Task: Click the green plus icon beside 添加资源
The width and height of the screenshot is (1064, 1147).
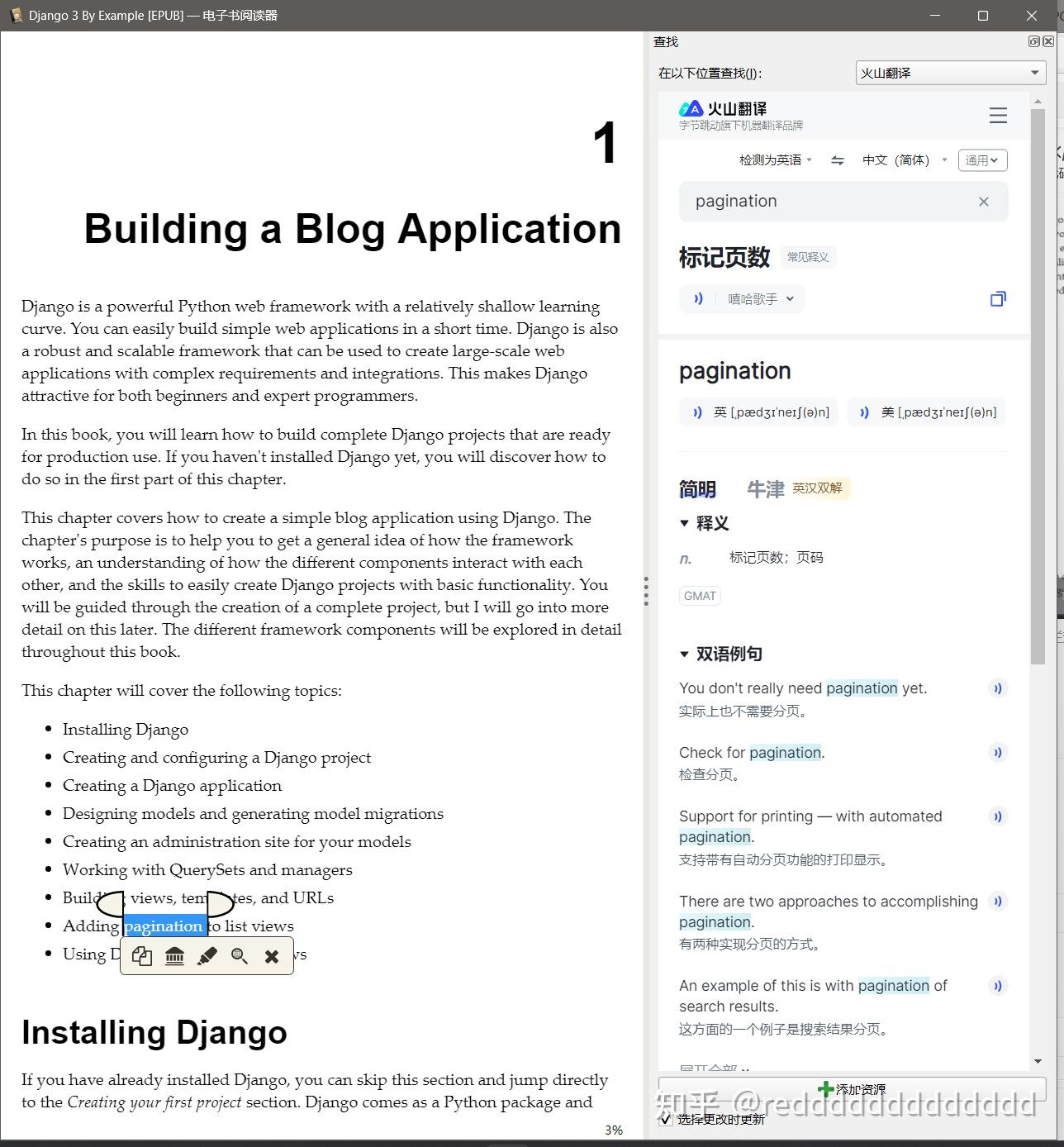Action: point(824,1089)
